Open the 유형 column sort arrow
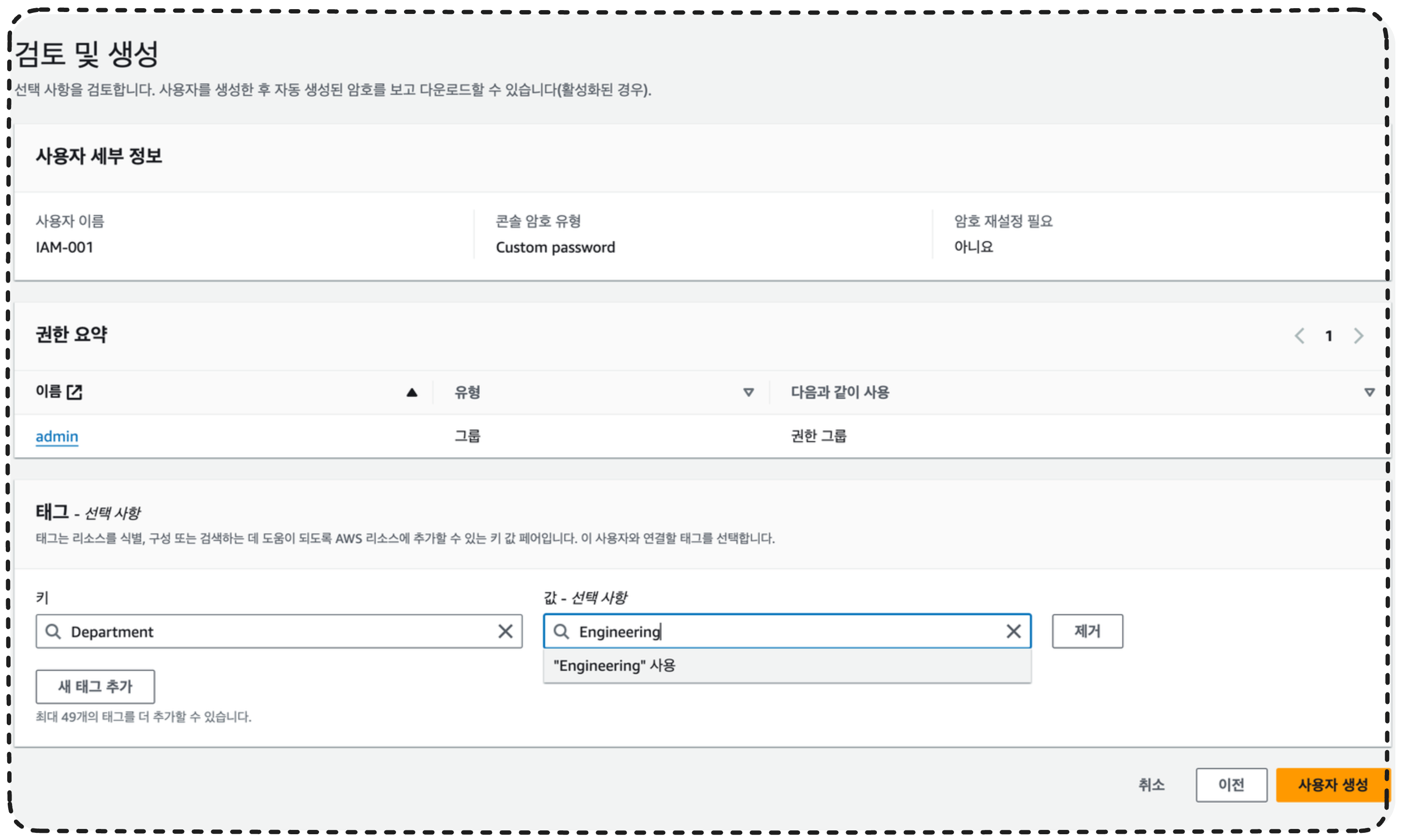The width and height of the screenshot is (1405, 840). click(748, 392)
